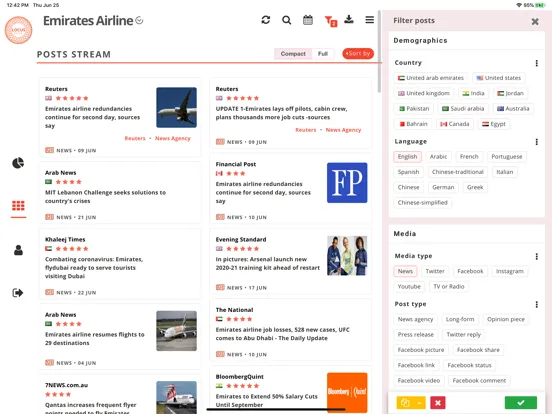Toggle the Arabic language filter
The width and height of the screenshot is (552, 414).
point(438,157)
